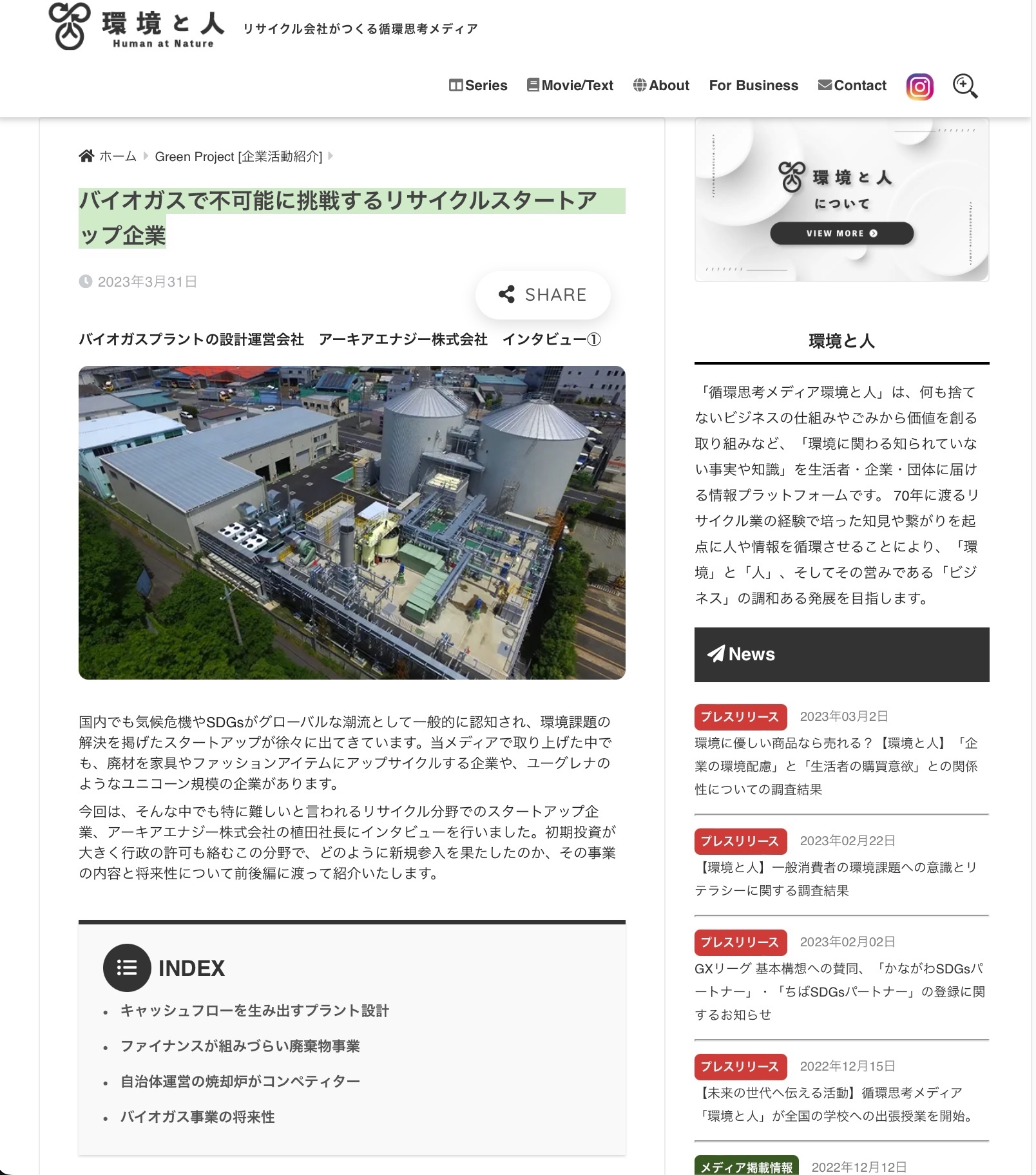The height and width of the screenshot is (1175, 1036).
Task: Click the paper plane News icon
Action: click(716, 654)
